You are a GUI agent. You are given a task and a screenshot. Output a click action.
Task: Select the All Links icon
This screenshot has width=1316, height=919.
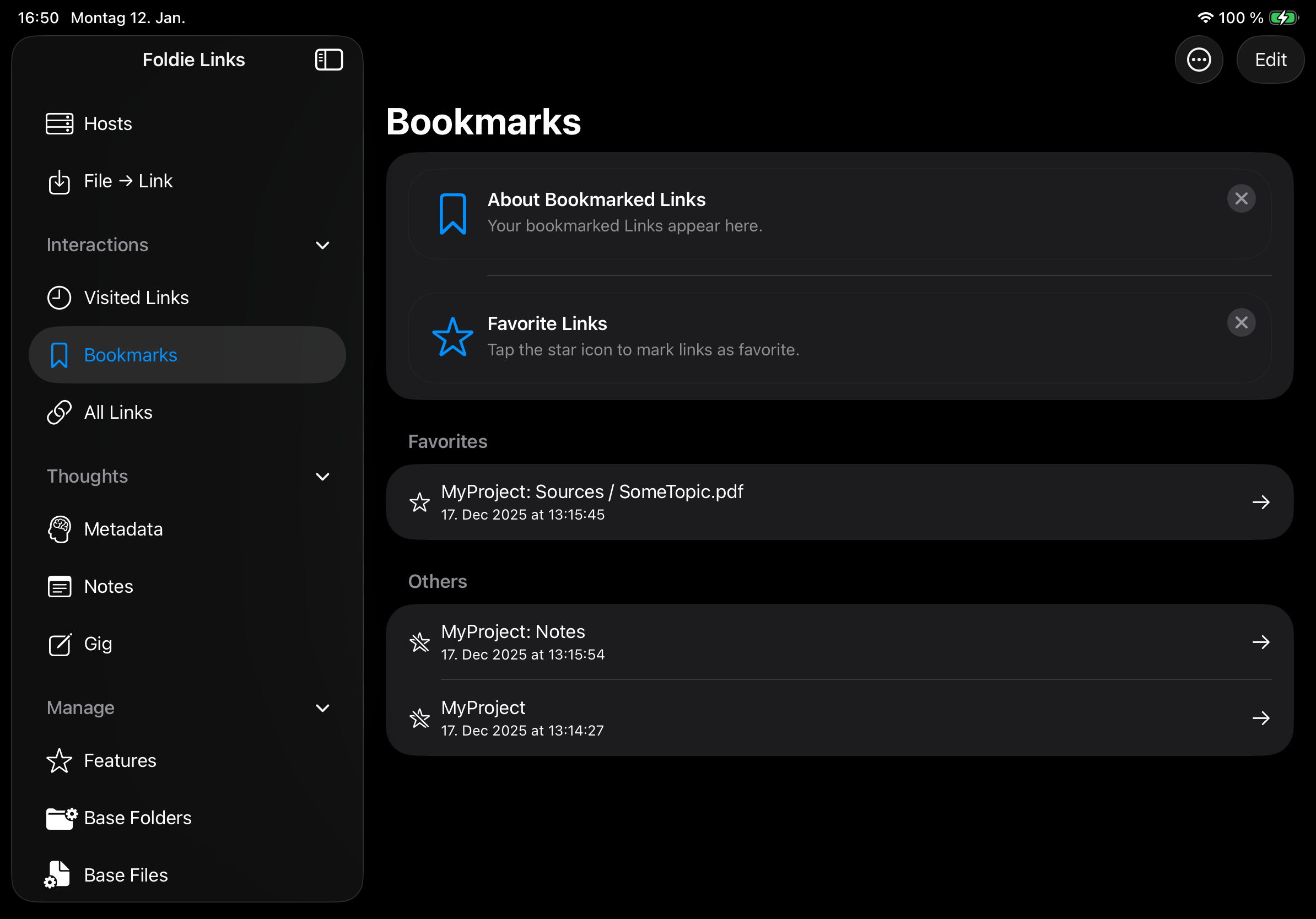[x=59, y=412]
